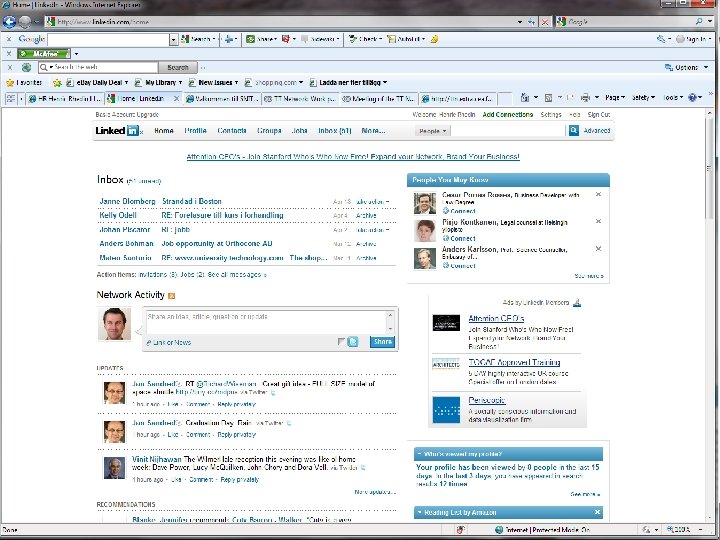Click the IE Home toolbar icon
Screen dimensions: 720x540
[x=525, y=97]
